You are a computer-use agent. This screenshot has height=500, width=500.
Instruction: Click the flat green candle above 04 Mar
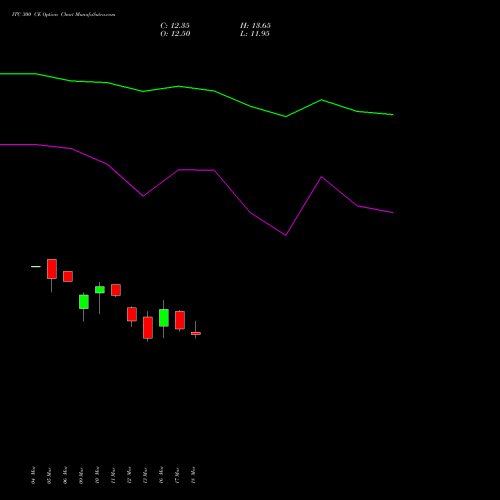coord(36,267)
